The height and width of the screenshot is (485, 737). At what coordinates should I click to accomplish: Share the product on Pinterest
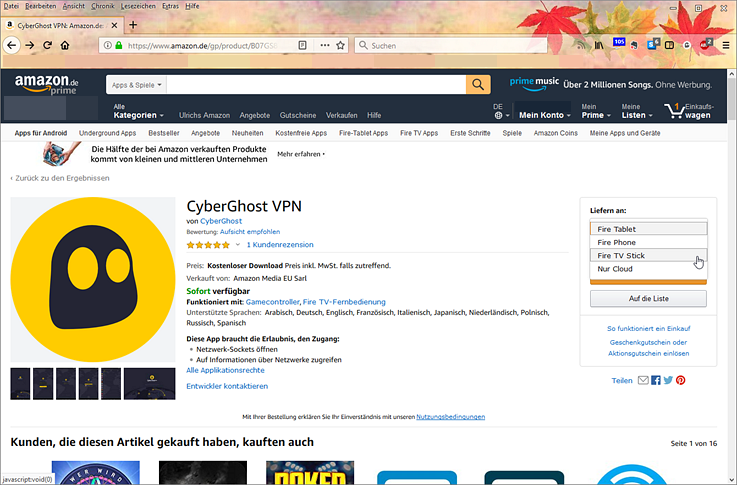click(681, 380)
